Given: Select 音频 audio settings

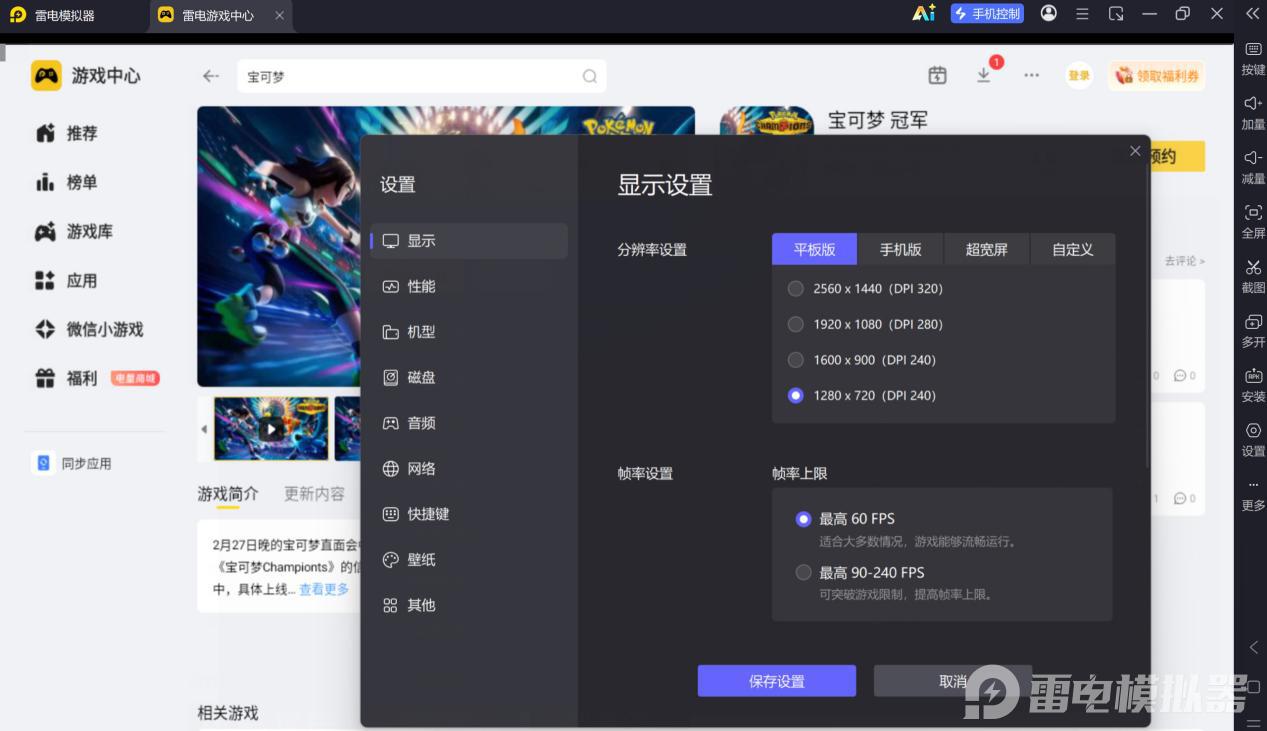Looking at the screenshot, I should pyautogui.click(x=468, y=423).
